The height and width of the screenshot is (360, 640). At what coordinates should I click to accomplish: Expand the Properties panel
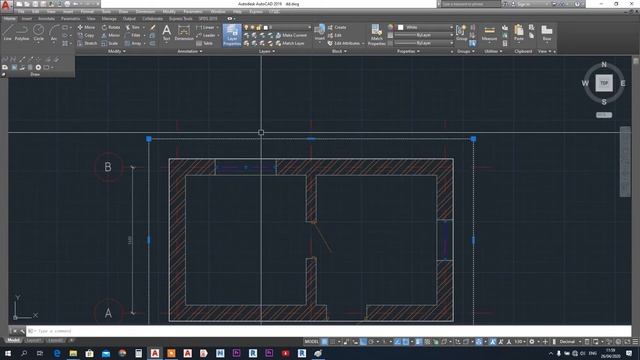click(x=409, y=51)
